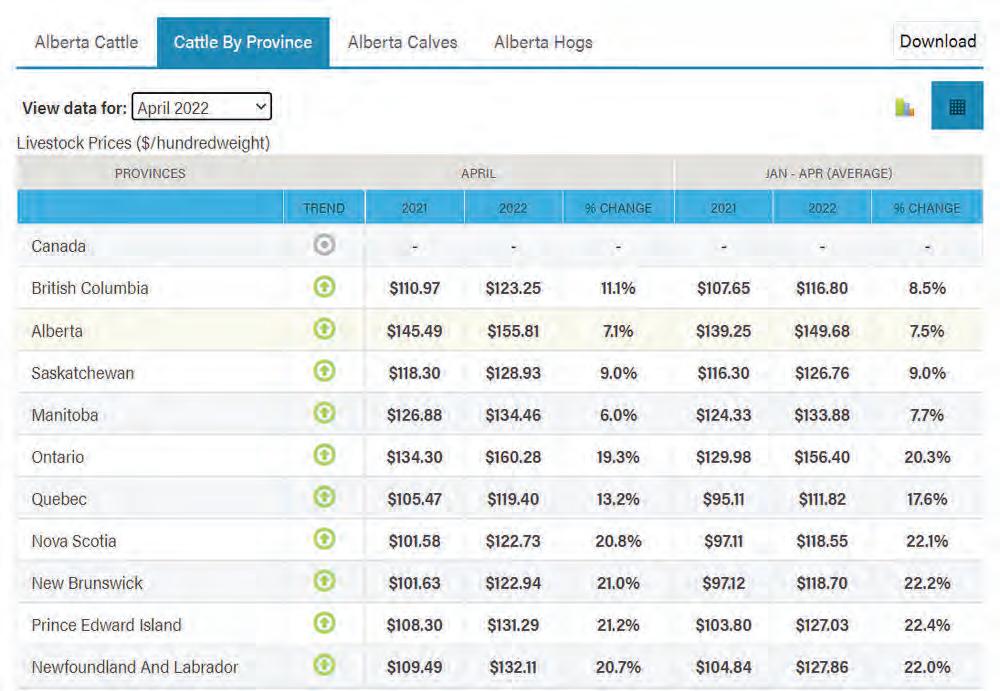Select the British Columbia row label
Image resolution: width=1000 pixels, height=691 pixels.
tap(90, 288)
